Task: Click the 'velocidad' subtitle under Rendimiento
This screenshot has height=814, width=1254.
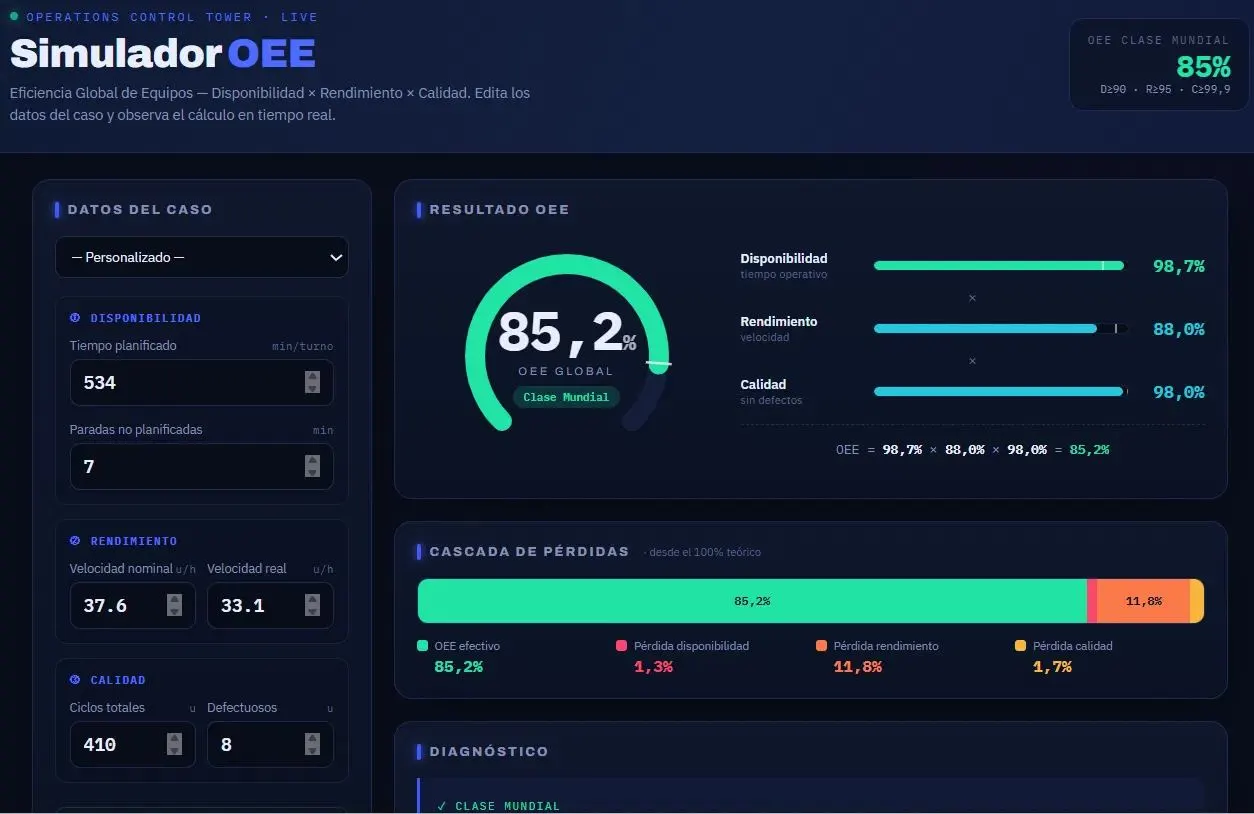Action: point(765,338)
